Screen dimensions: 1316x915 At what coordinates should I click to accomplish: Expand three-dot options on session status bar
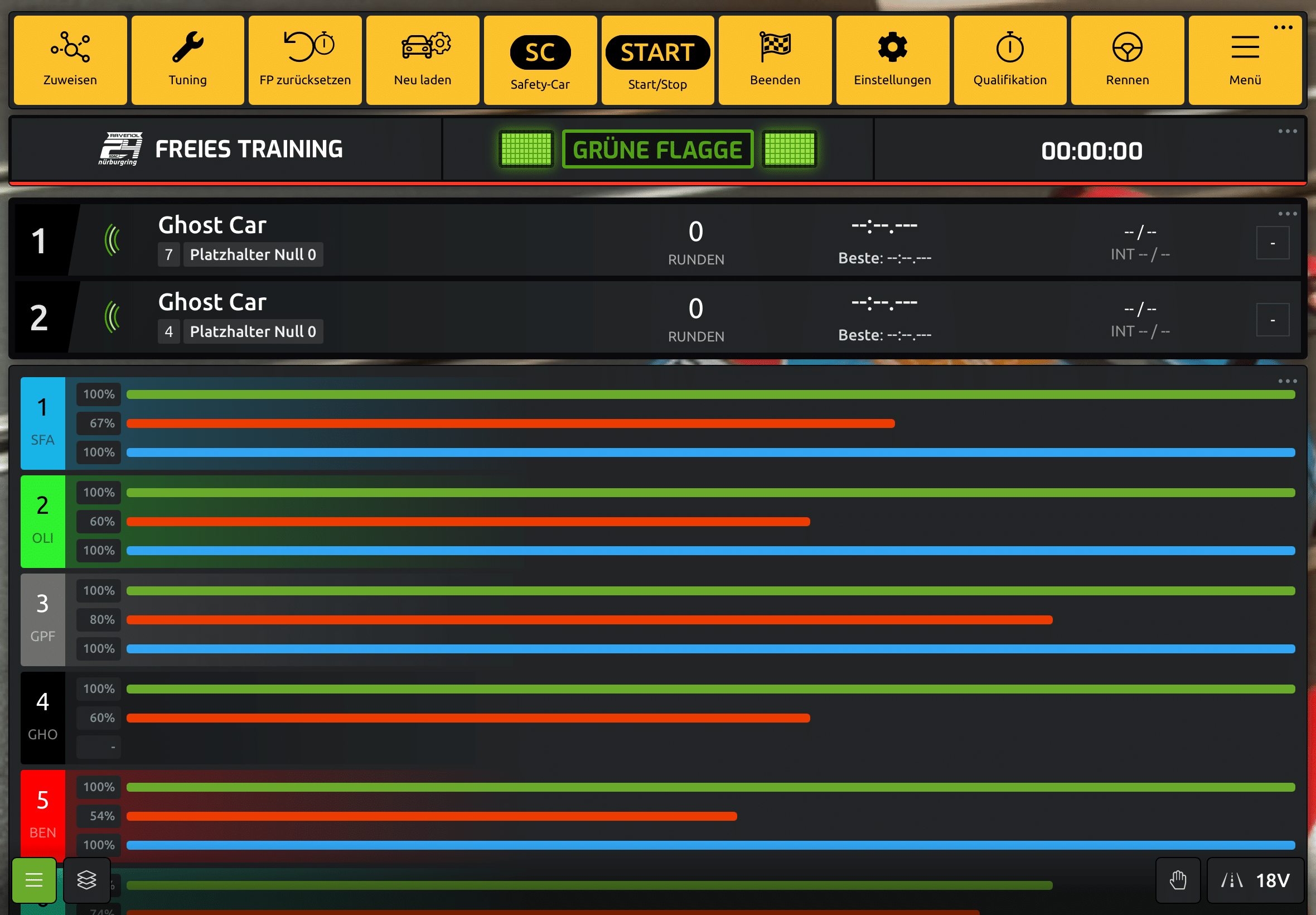1287,131
